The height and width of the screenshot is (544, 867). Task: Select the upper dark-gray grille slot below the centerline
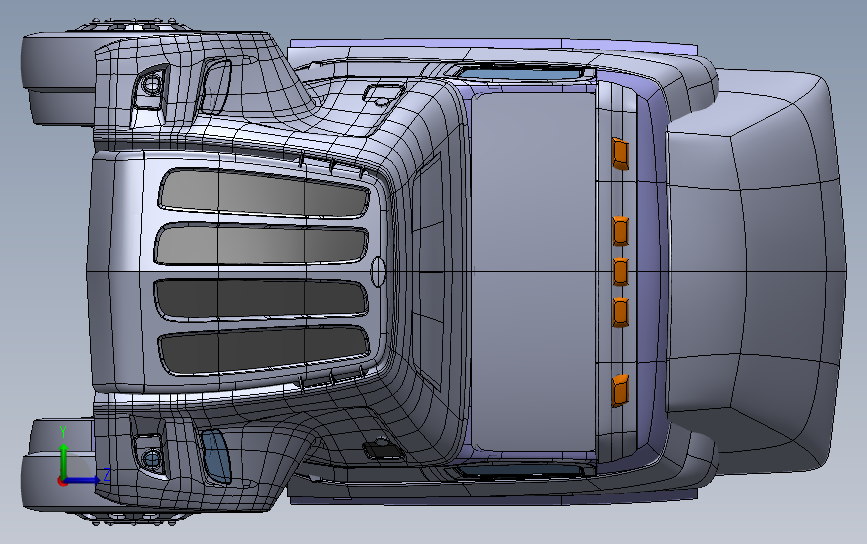pos(261,298)
